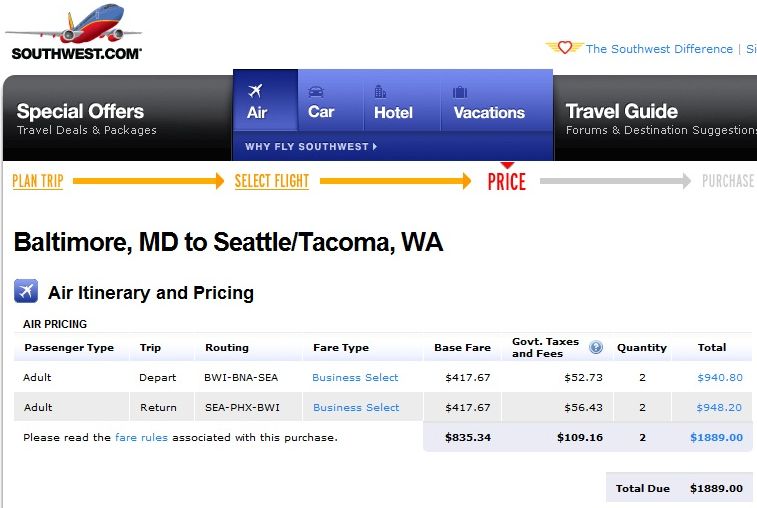The height and width of the screenshot is (508, 757).
Task: Open the fare rules link
Action: (141, 437)
